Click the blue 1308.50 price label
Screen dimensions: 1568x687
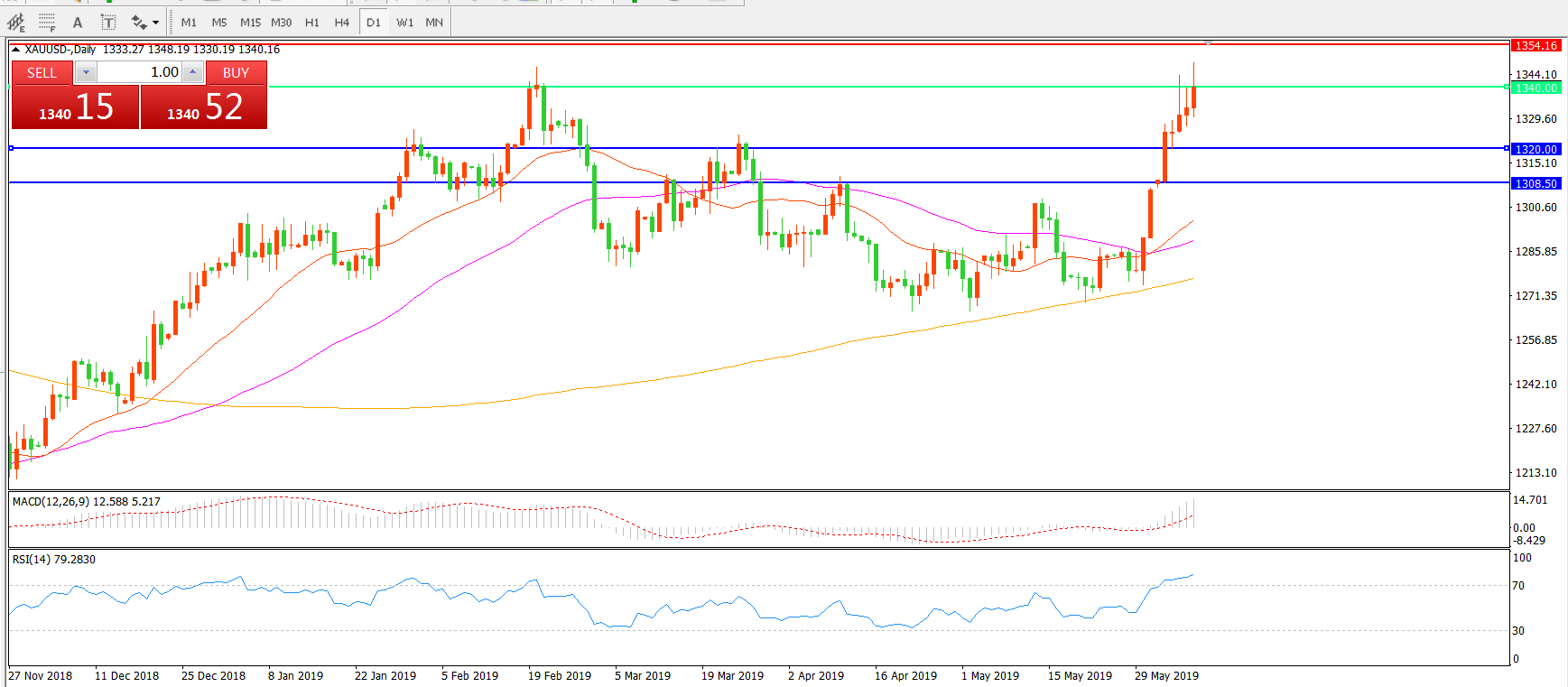[x=1536, y=183]
